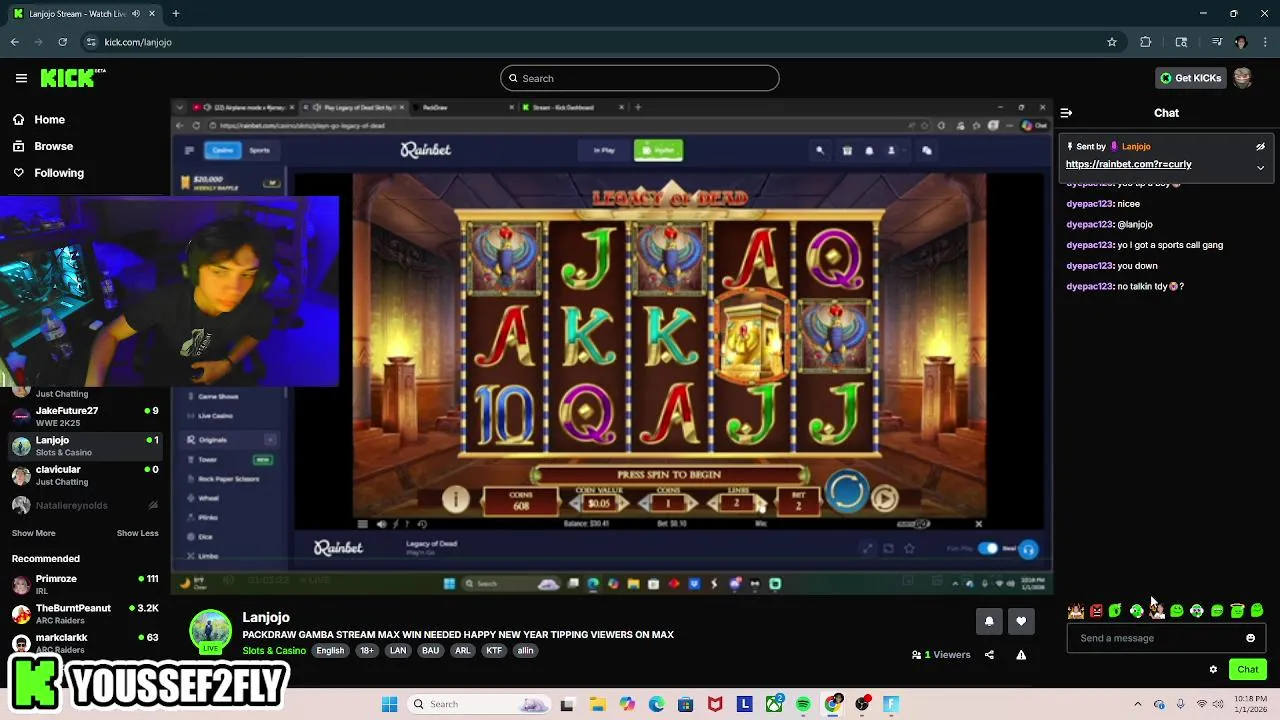Click the 18+ tag
Viewport: 1280px width, 720px height.
click(x=367, y=651)
